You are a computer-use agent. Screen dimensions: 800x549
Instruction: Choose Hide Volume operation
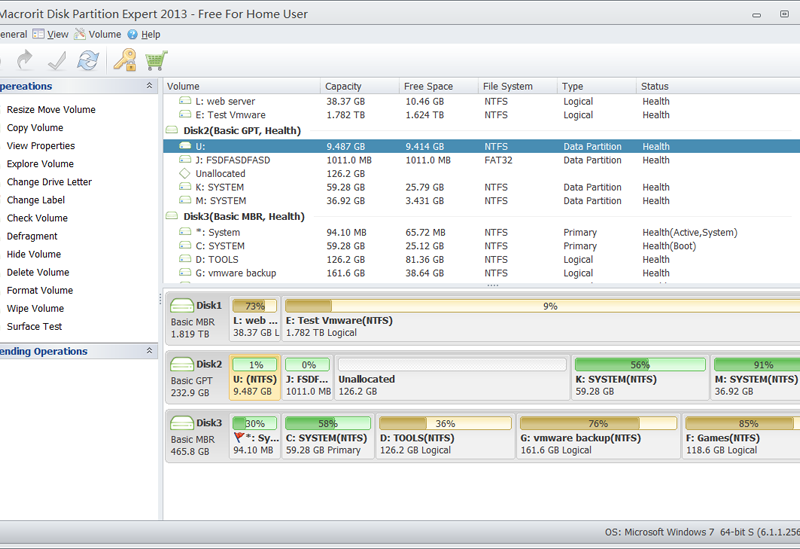[x=34, y=254]
